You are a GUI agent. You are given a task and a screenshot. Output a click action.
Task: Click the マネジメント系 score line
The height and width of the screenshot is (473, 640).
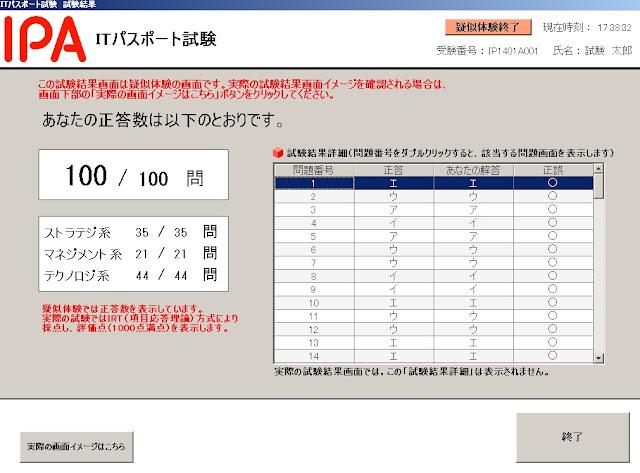131,254
